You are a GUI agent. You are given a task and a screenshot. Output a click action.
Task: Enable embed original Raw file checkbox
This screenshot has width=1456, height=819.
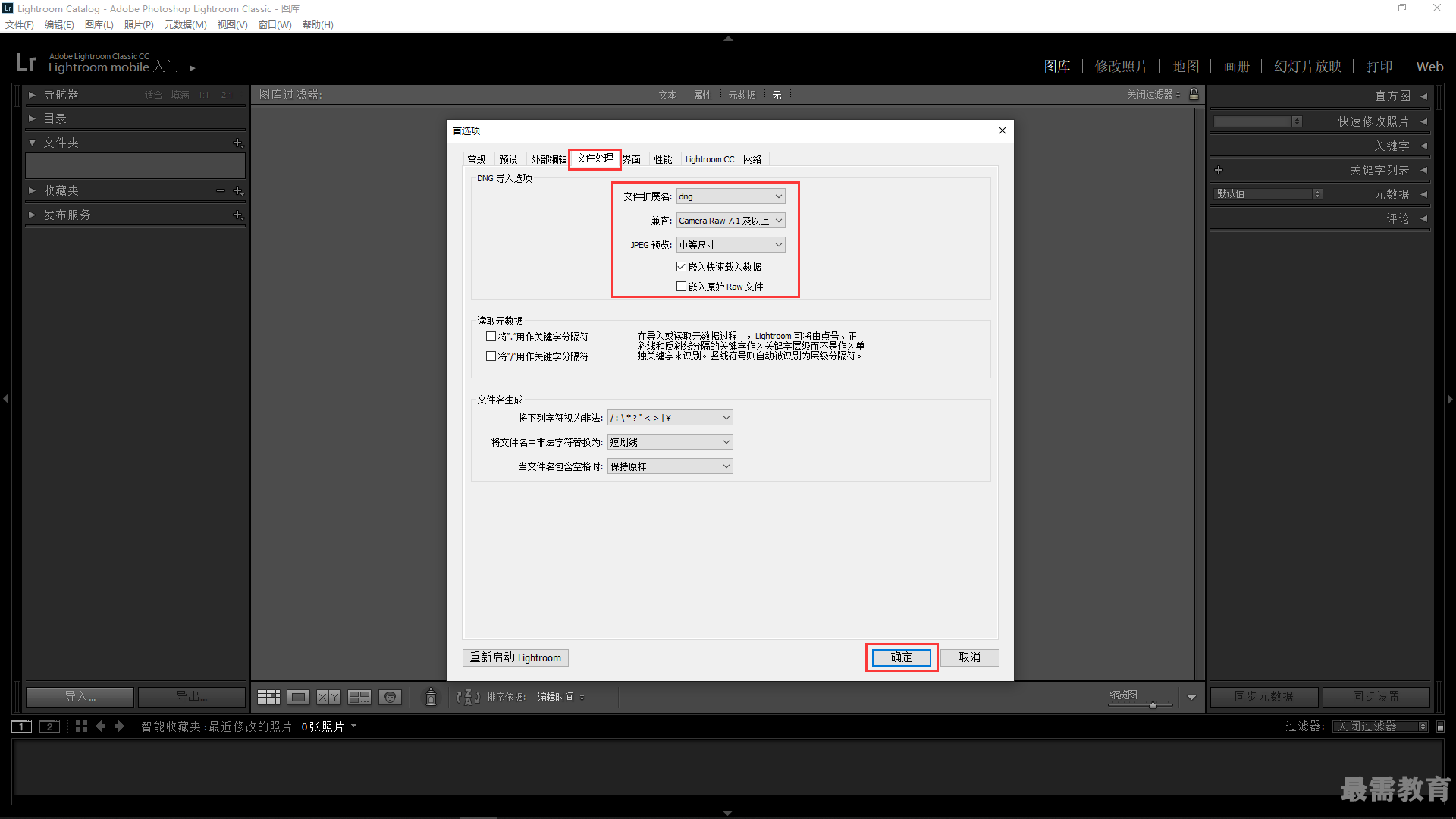(x=681, y=287)
